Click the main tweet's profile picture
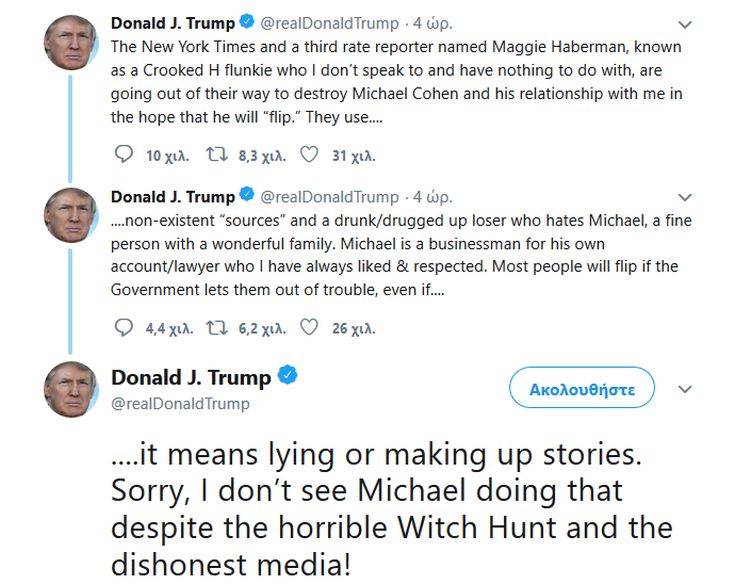 pyautogui.click(x=70, y=389)
